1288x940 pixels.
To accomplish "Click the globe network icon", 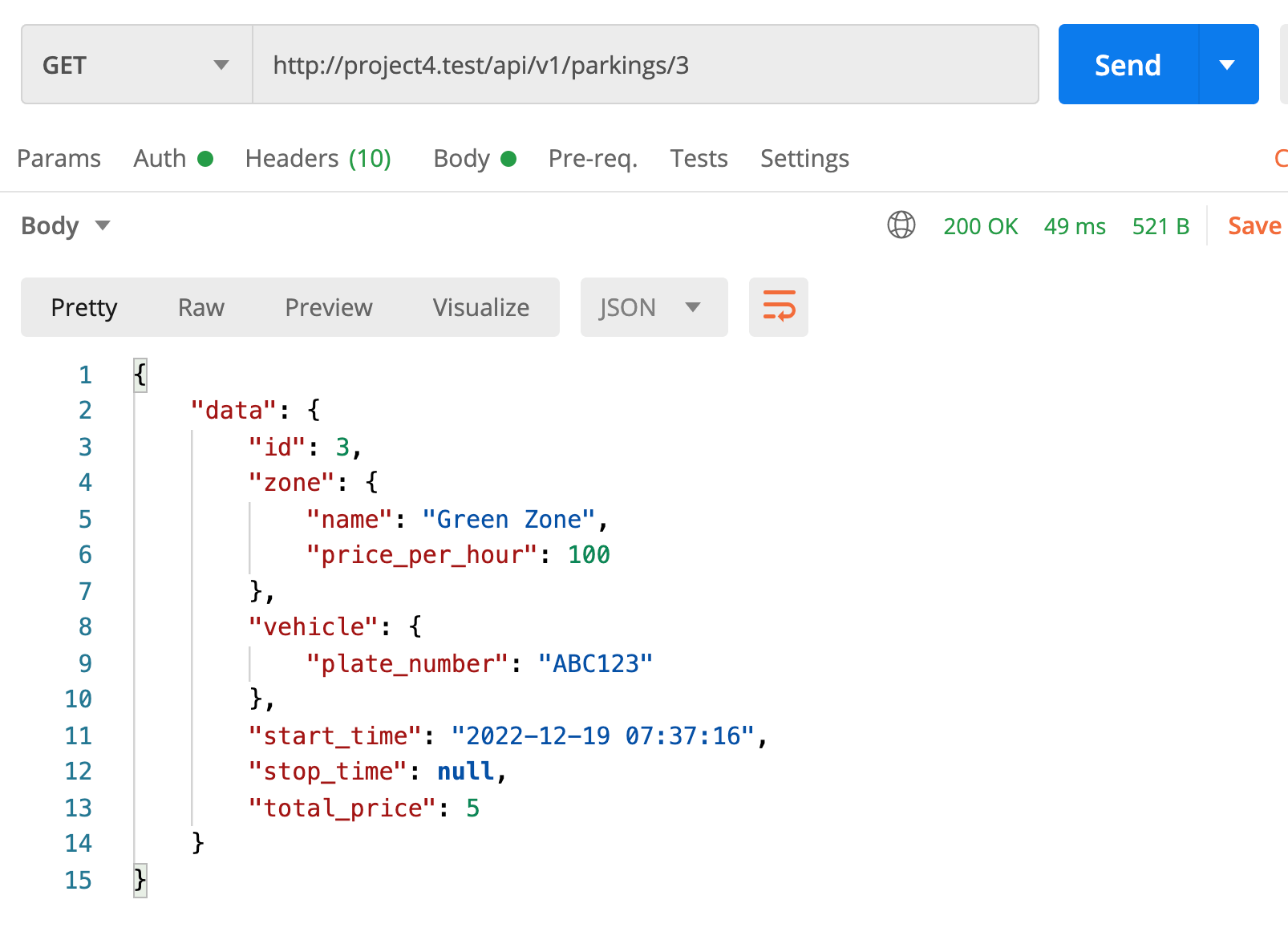I will pos(901,225).
